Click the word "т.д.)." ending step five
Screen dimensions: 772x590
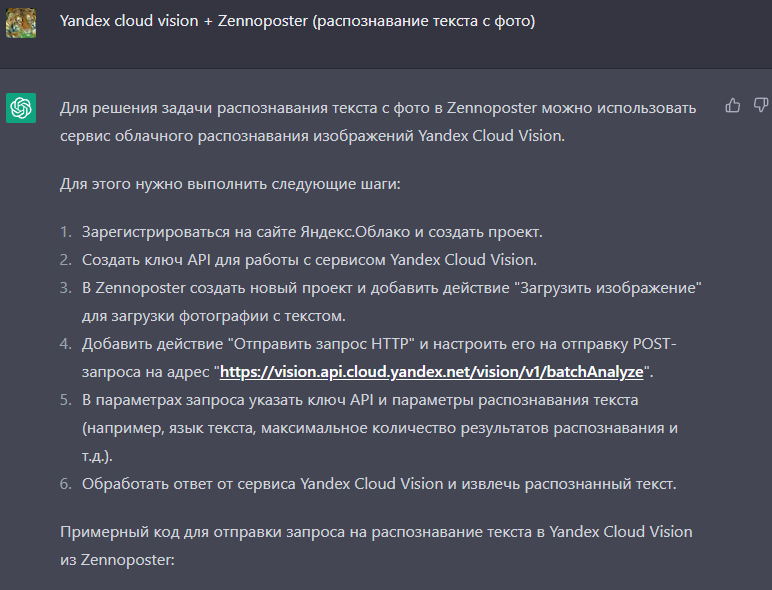pyautogui.click(x=97, y=456)
